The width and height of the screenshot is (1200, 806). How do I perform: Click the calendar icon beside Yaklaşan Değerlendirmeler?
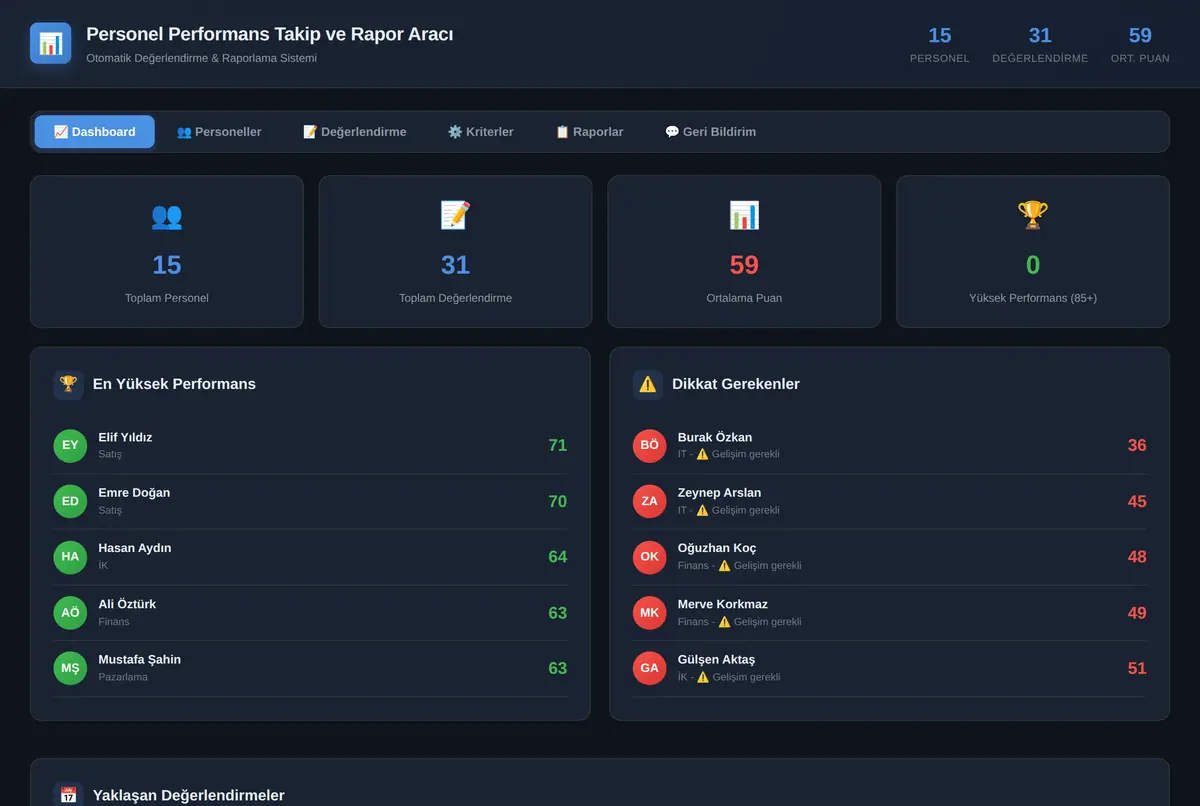[68, 795]
